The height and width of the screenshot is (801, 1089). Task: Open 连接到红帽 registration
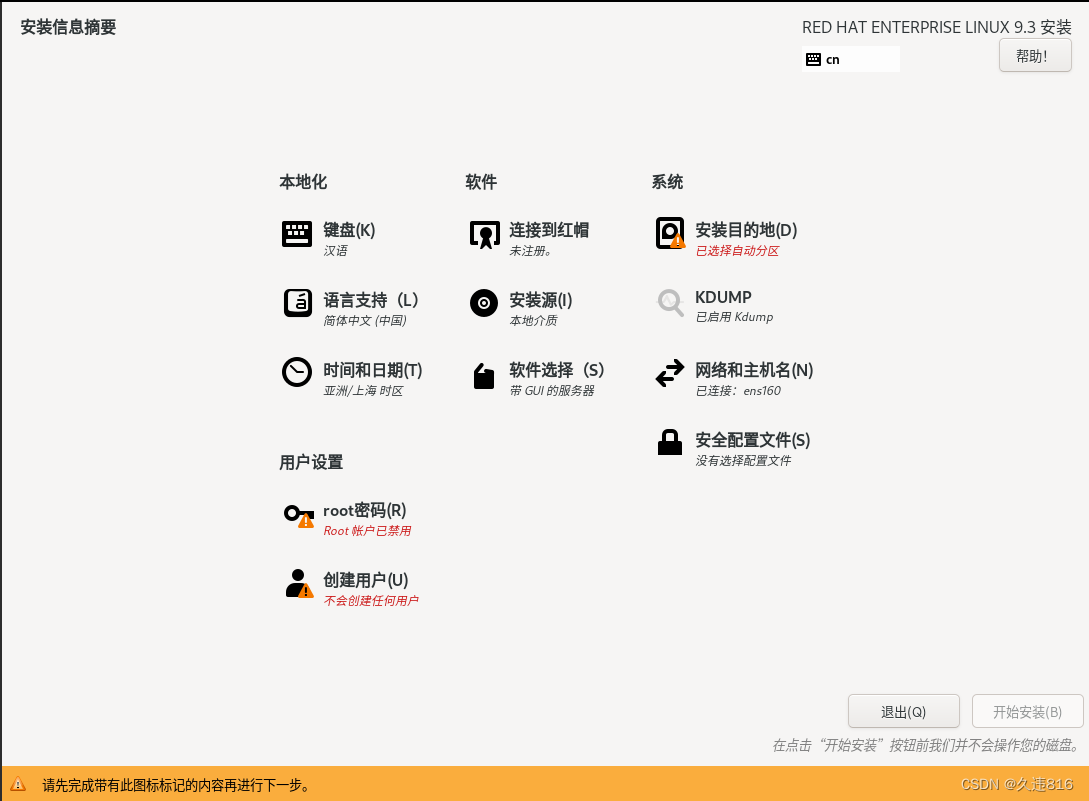tap(549, 230)
